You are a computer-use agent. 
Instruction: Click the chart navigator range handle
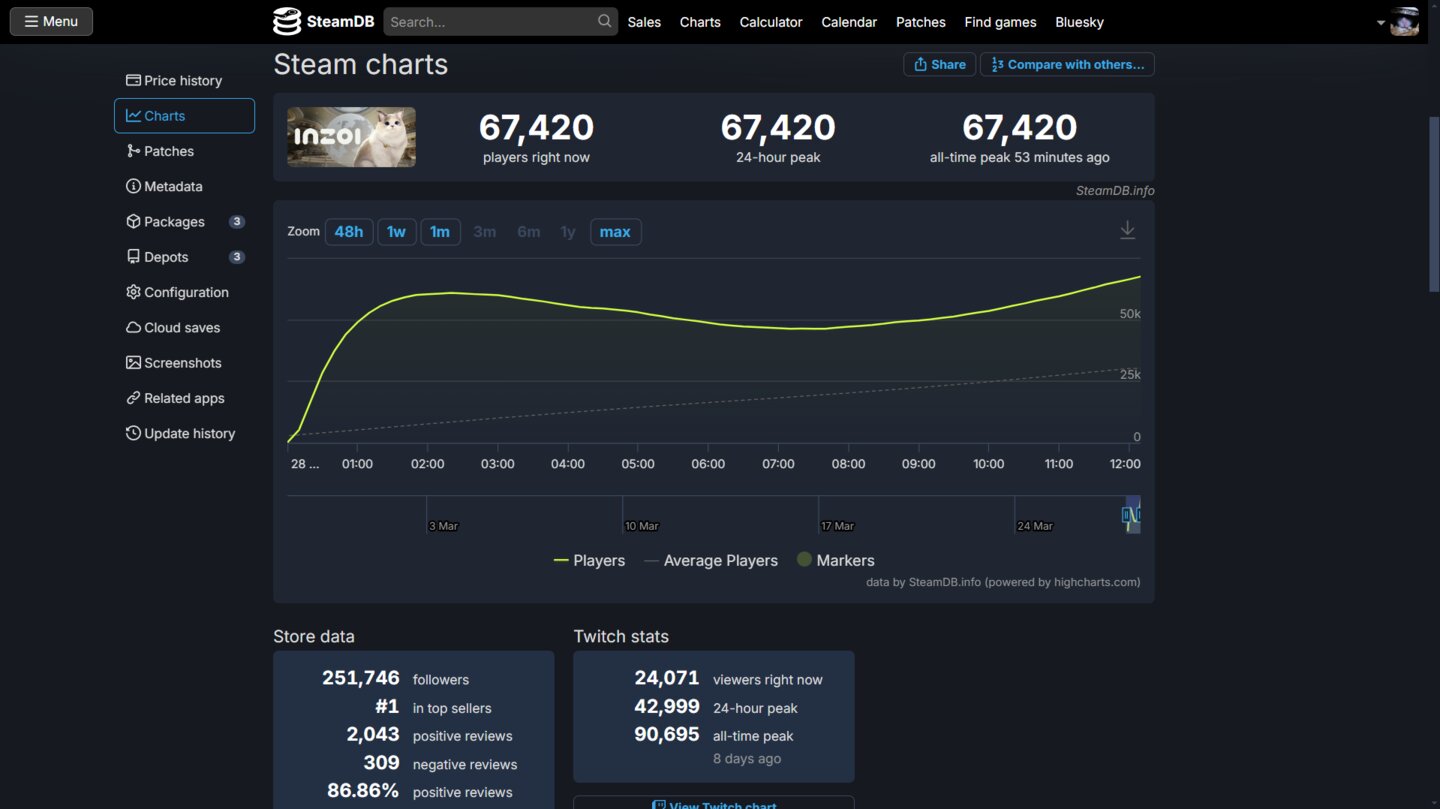click(1131, 515)
